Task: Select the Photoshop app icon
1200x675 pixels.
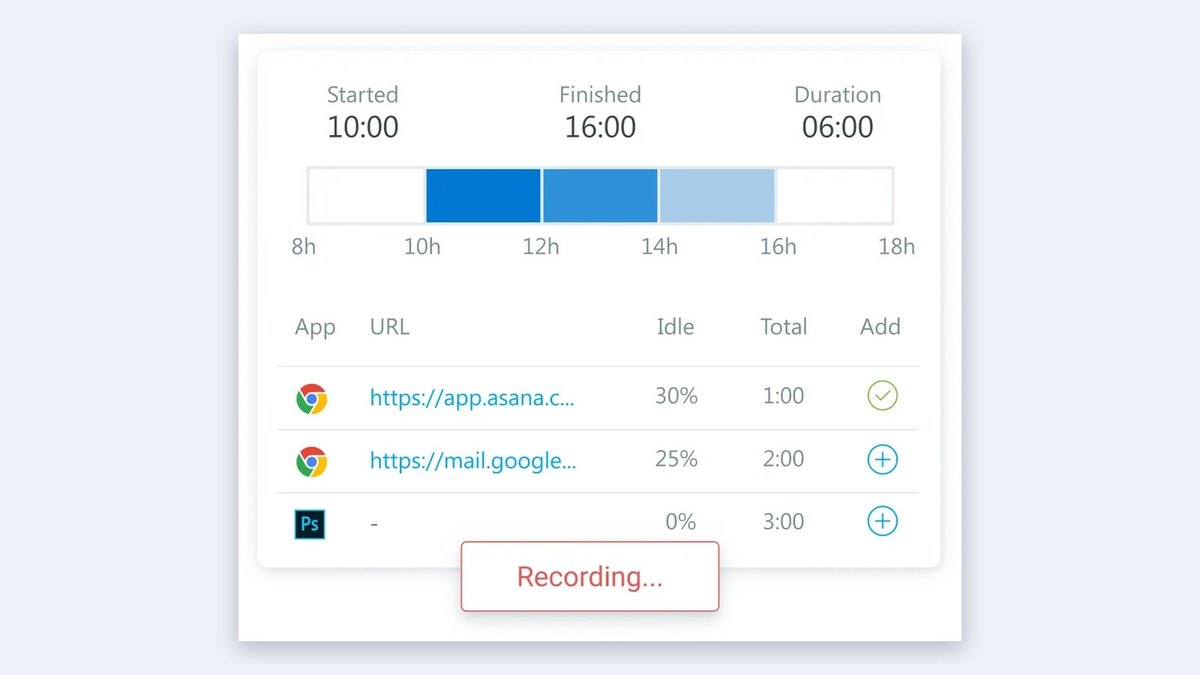Action: (x=310, y=524)
